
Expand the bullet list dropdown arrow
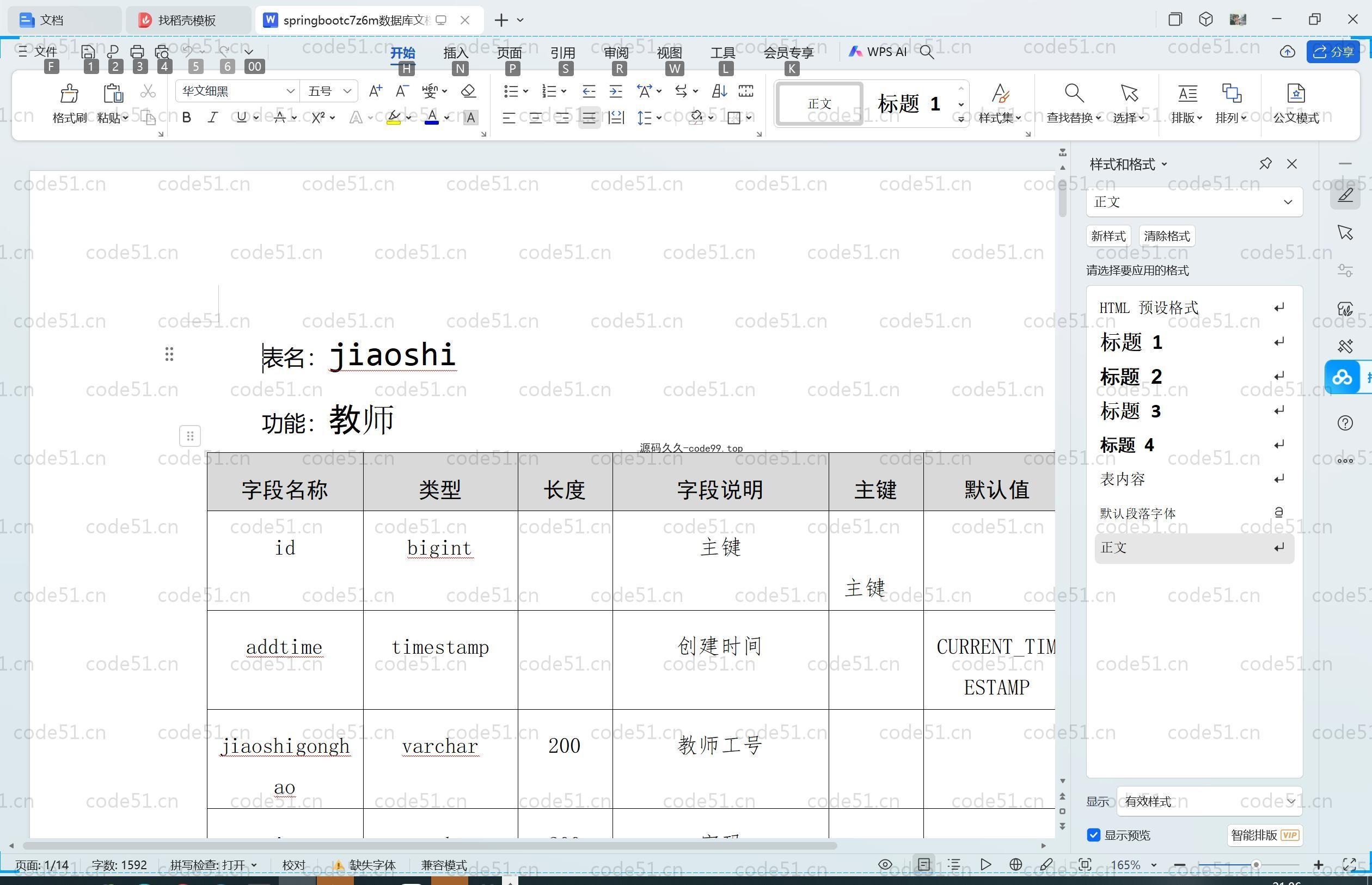click(525, 91)
